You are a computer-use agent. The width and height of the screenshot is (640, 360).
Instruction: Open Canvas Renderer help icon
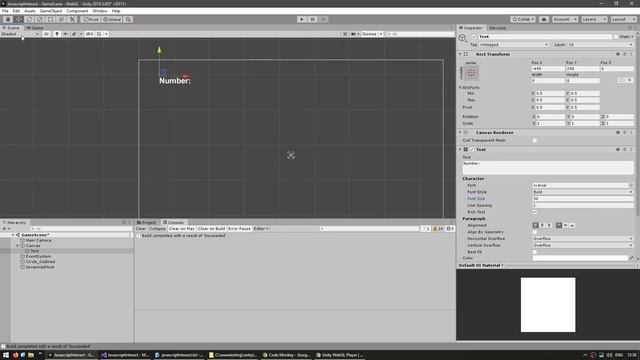point(618,132)
